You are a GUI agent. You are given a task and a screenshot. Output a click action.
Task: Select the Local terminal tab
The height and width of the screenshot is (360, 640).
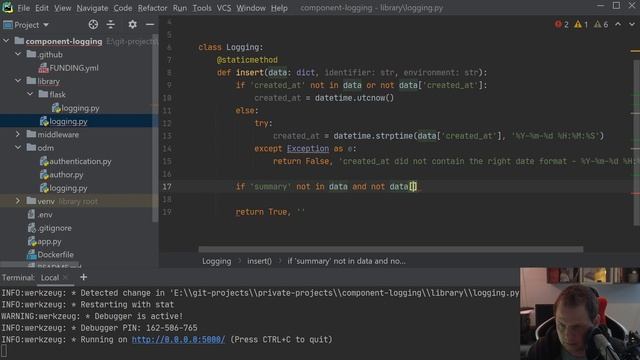pos(50,278)
